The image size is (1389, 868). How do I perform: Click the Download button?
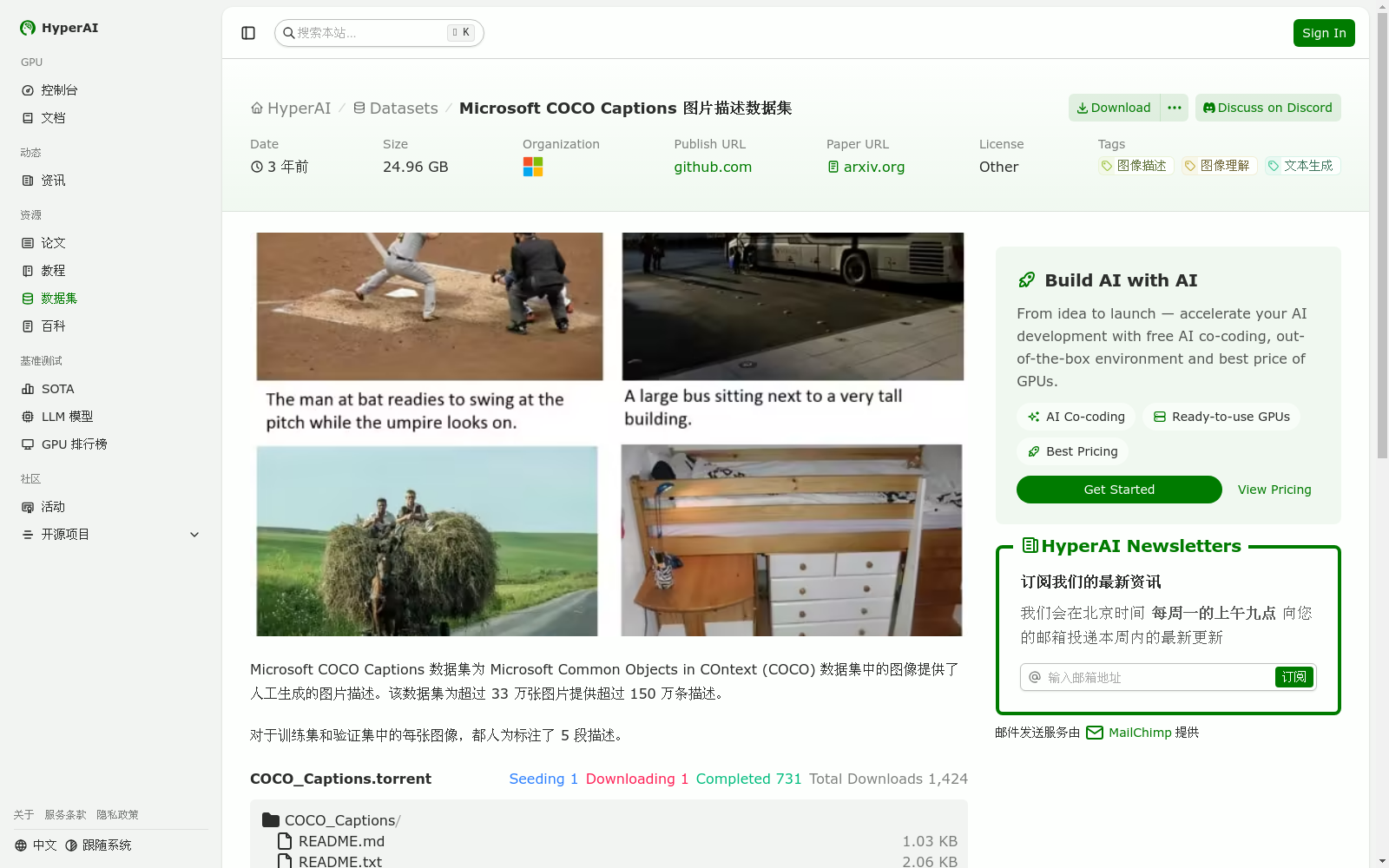pos(1114,108)
